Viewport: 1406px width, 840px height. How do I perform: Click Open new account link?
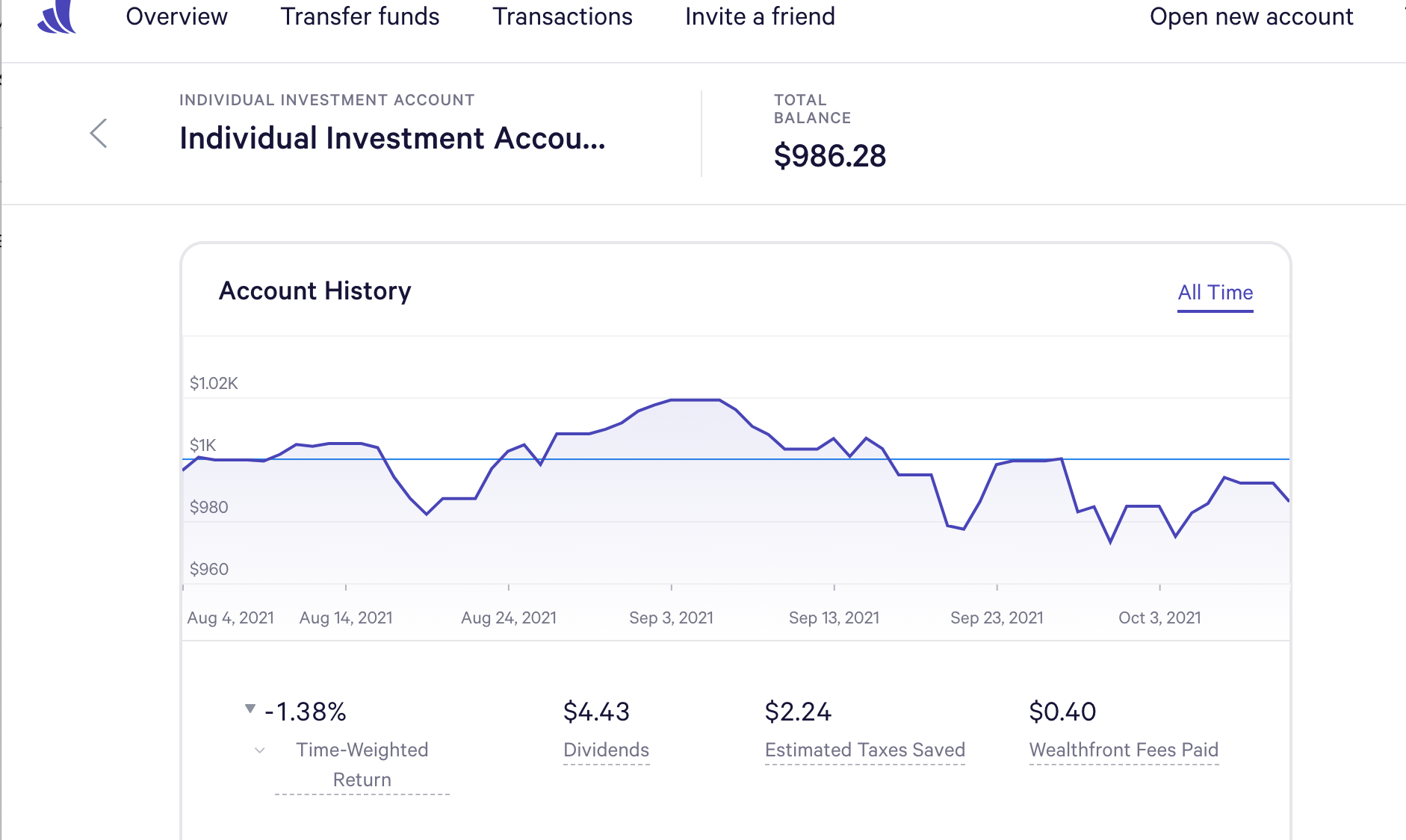1251,16
